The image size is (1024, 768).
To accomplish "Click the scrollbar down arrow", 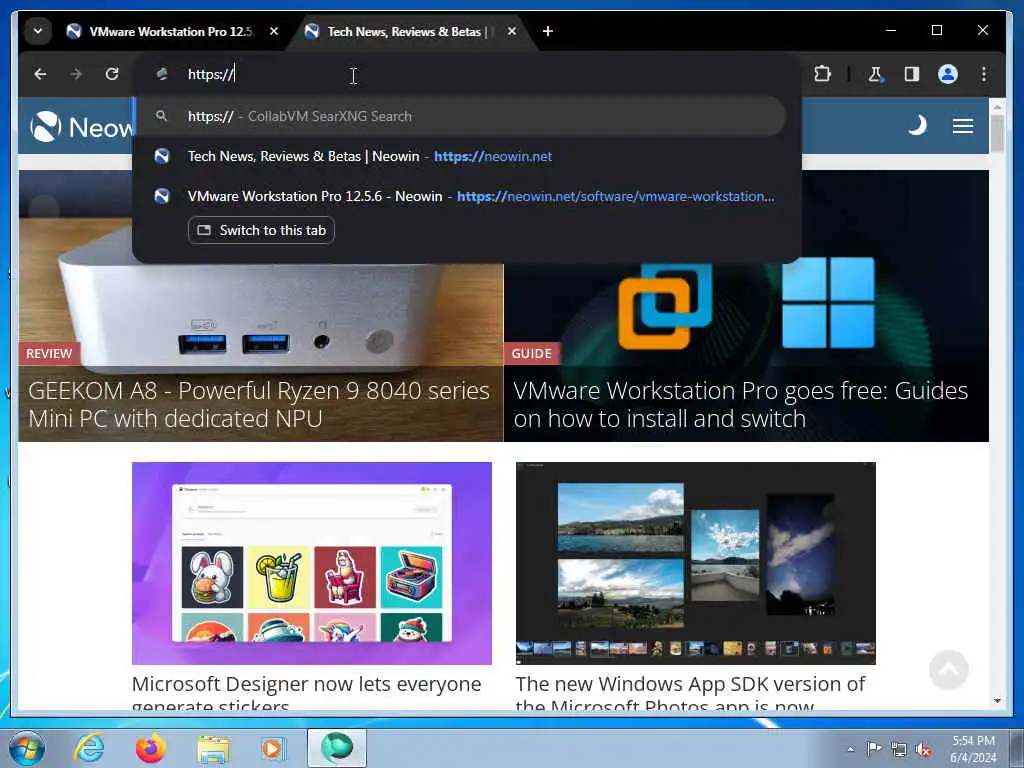I will [997, 701].
